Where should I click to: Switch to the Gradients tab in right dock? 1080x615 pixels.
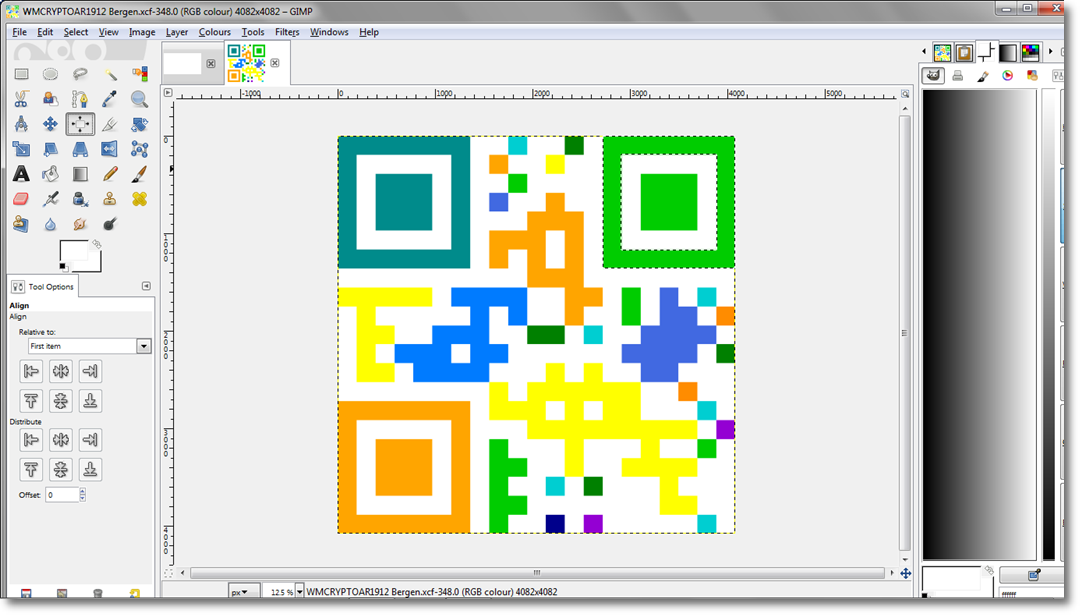click(1008, 52)
